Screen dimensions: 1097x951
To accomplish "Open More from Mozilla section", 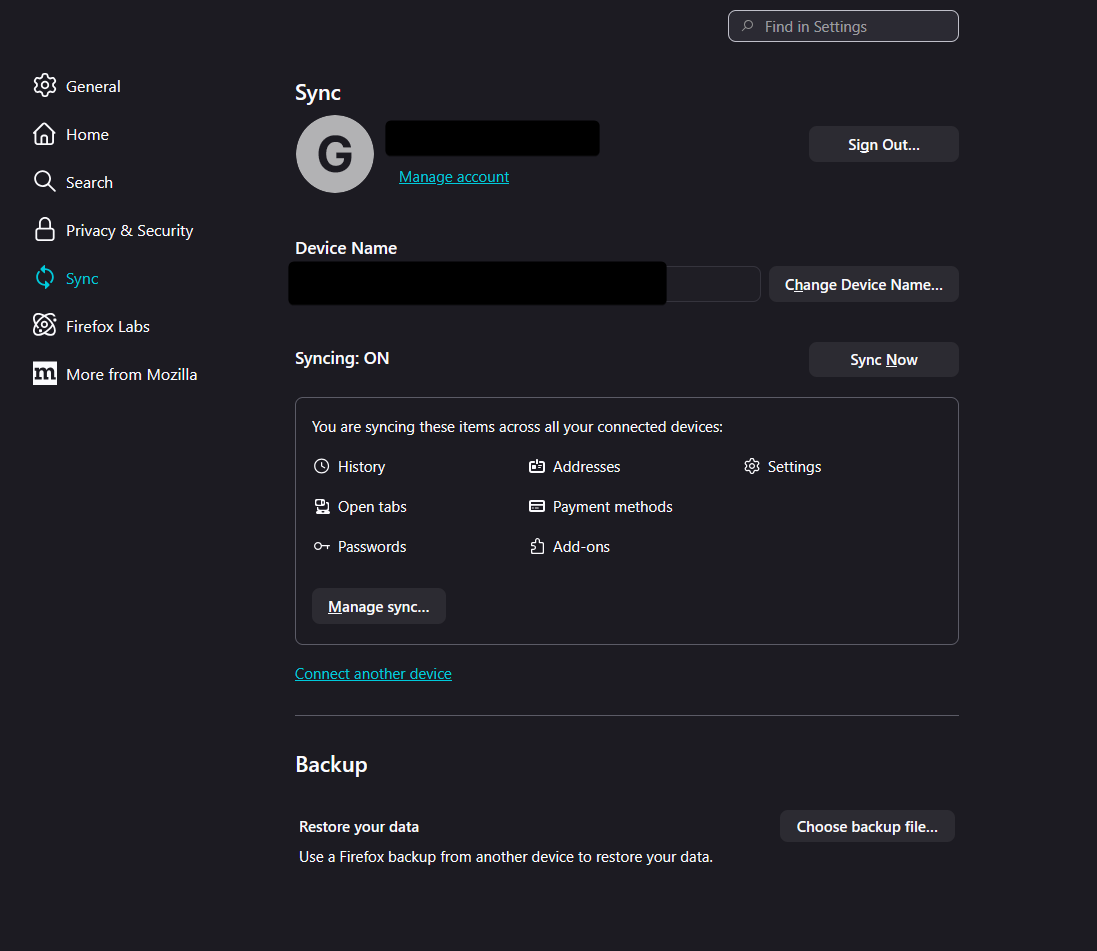I will (x=131, y=375).
